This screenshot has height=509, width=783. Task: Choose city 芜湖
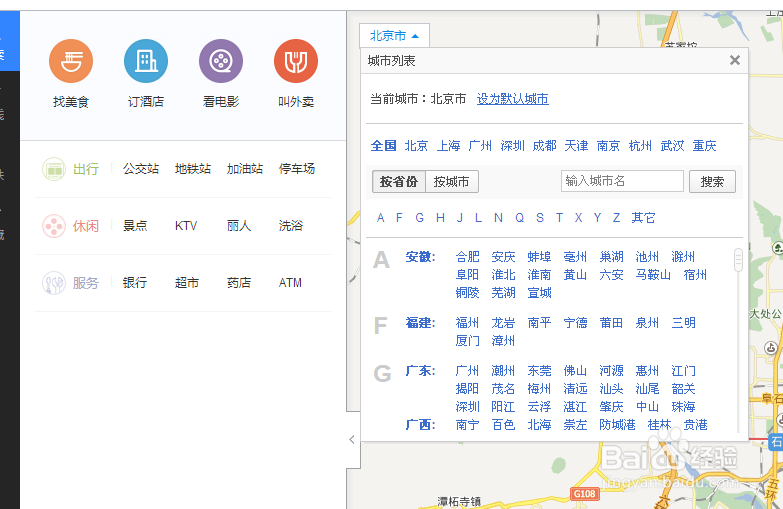click(x=503, y=293)
